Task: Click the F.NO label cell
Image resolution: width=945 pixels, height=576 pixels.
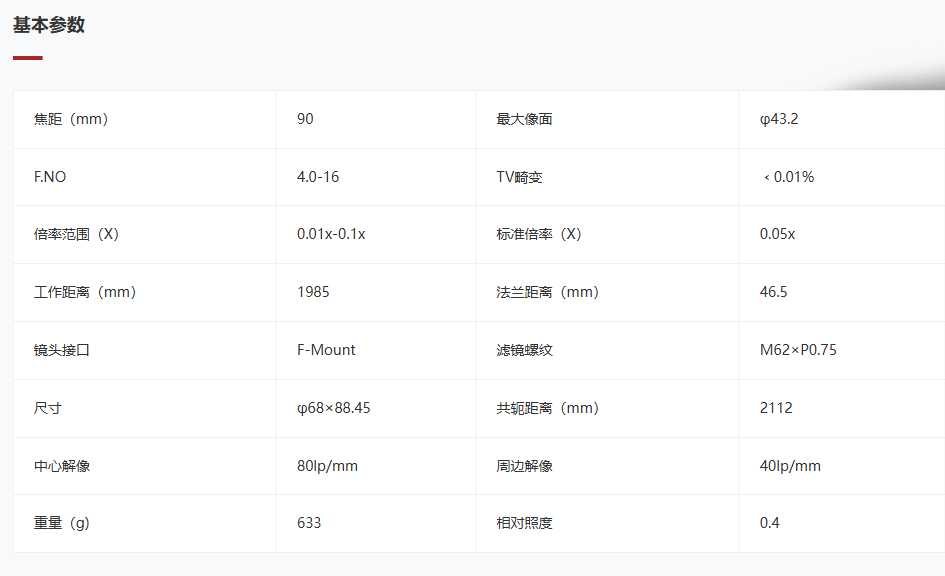Action: coord(145,177)
